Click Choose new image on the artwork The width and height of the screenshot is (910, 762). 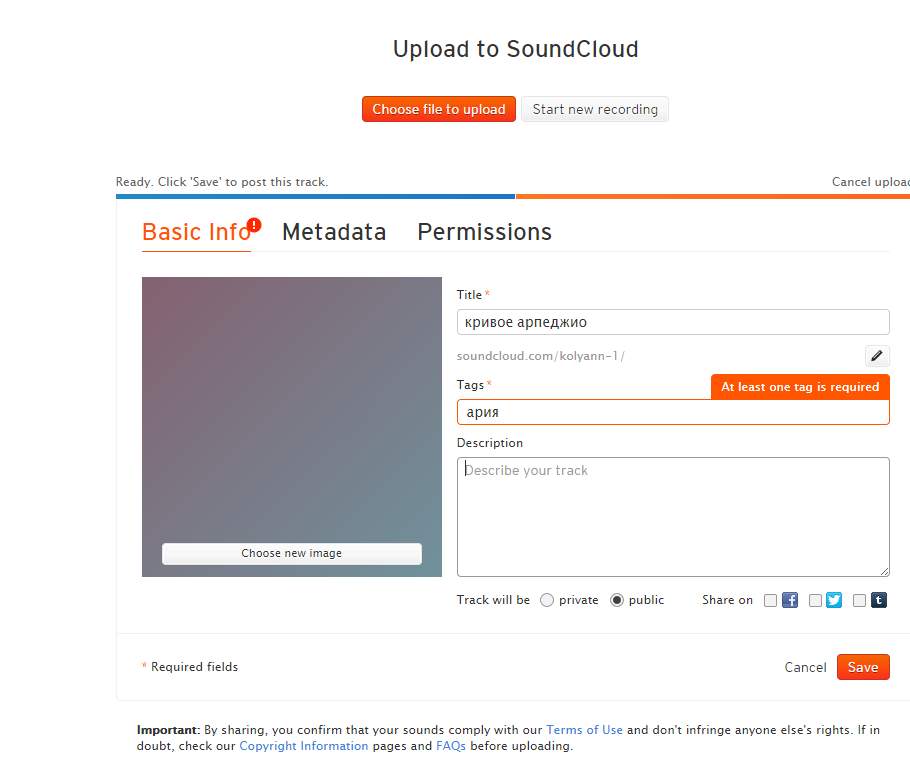[x=292, y=554]
